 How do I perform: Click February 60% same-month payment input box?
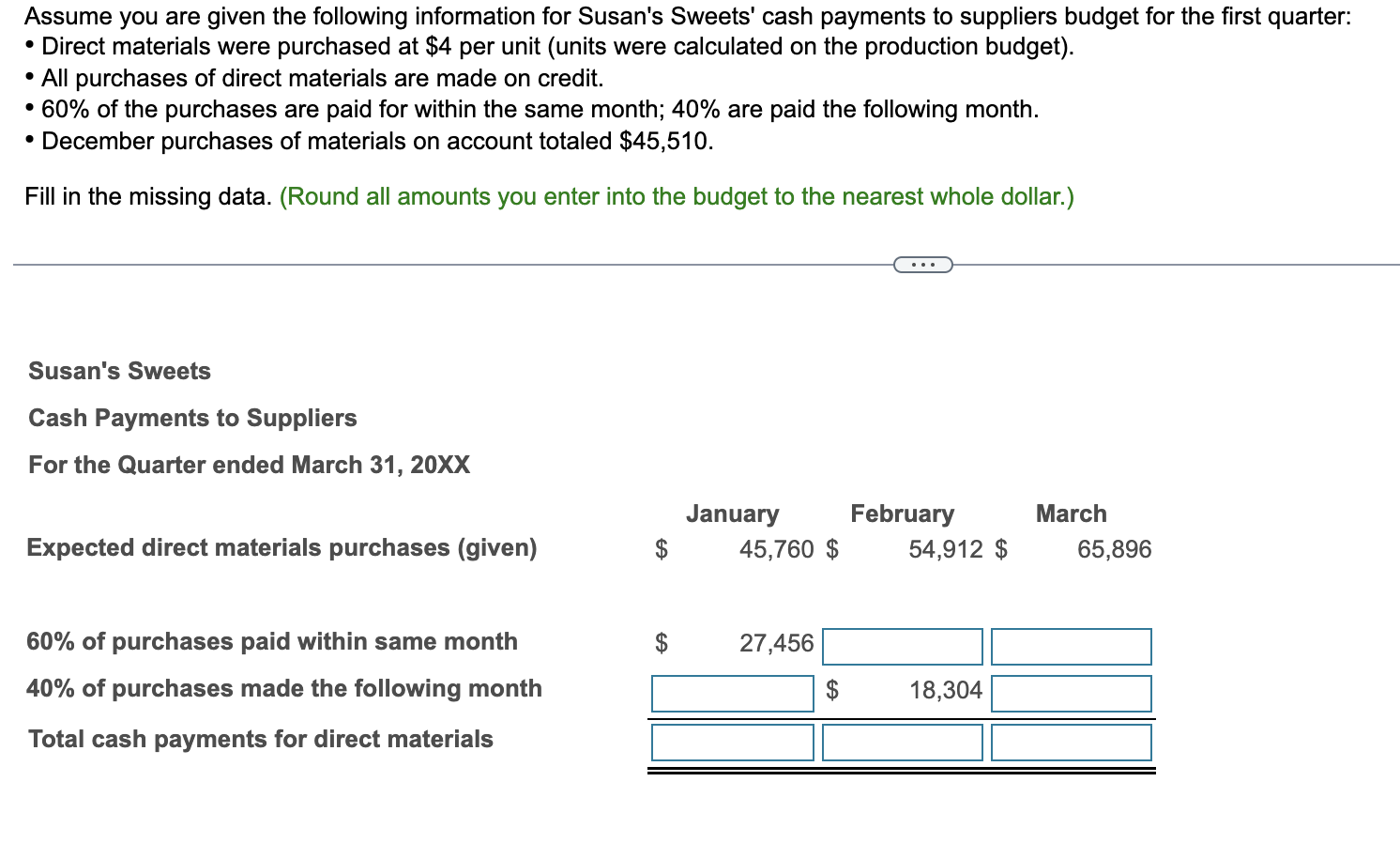(x=902, y=647)
